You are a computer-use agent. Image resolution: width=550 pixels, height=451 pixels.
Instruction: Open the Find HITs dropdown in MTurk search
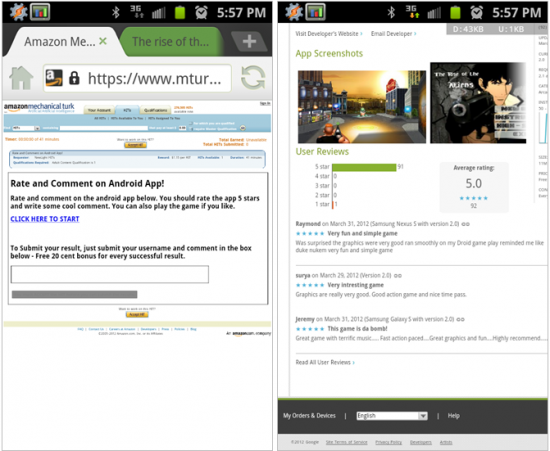[x=26, y=128]
